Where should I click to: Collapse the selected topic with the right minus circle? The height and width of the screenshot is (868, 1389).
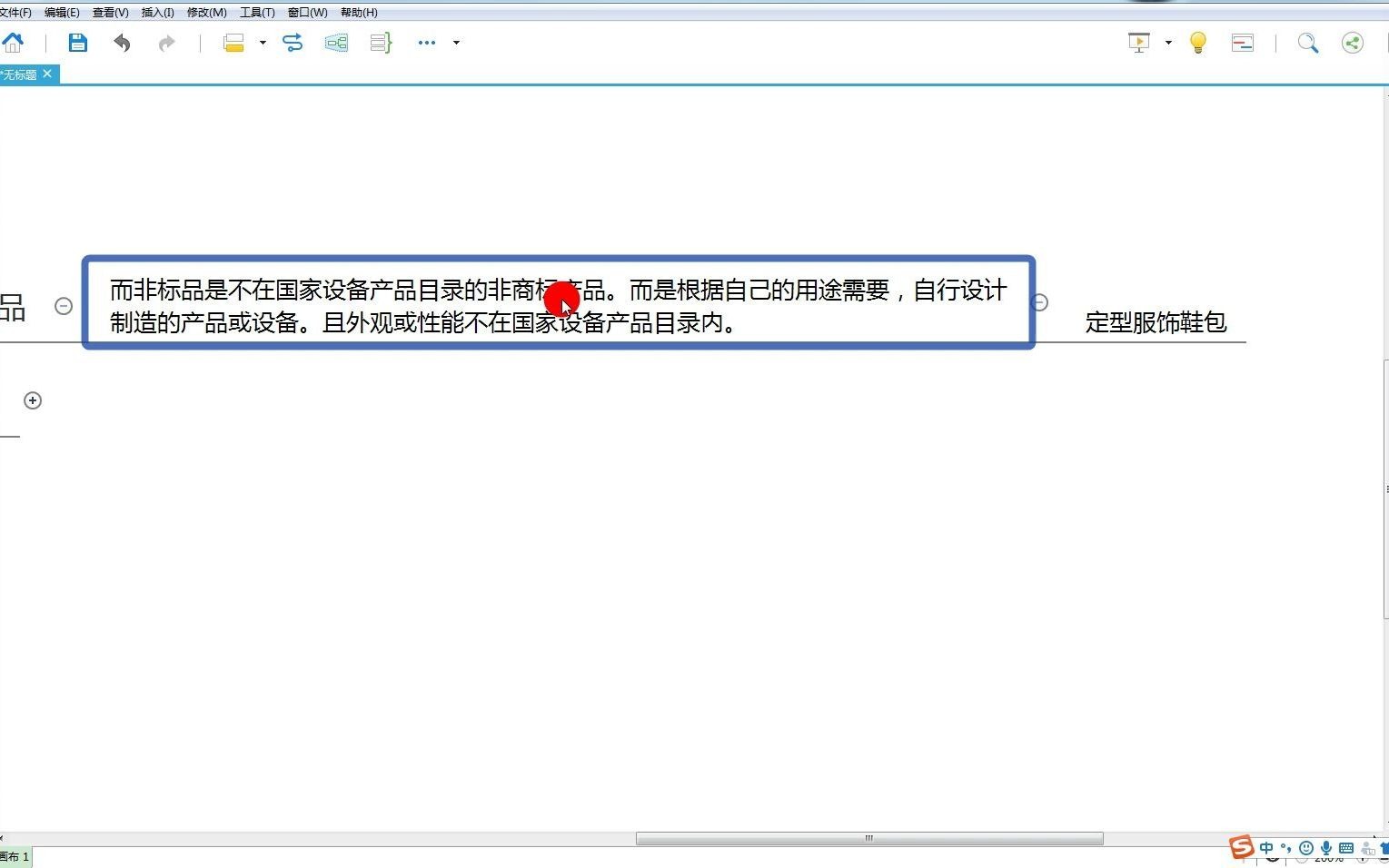tap(1041, 302)
